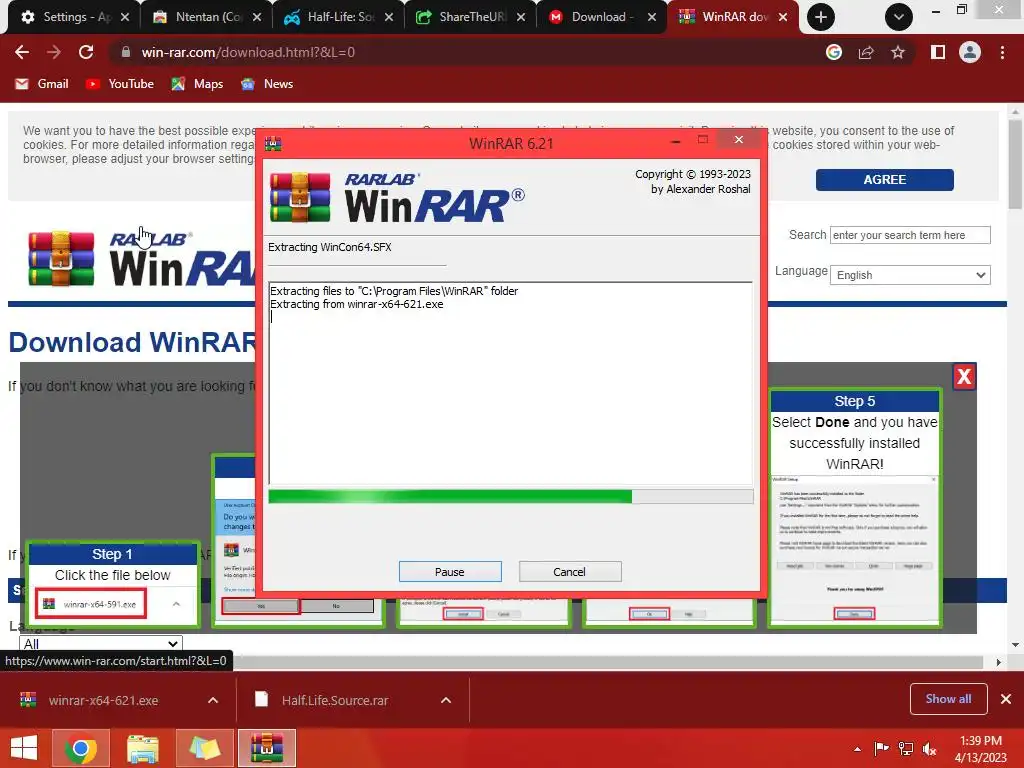1024x768 pixels.
Task: Open the Maps bookmark
Action: 197,84
